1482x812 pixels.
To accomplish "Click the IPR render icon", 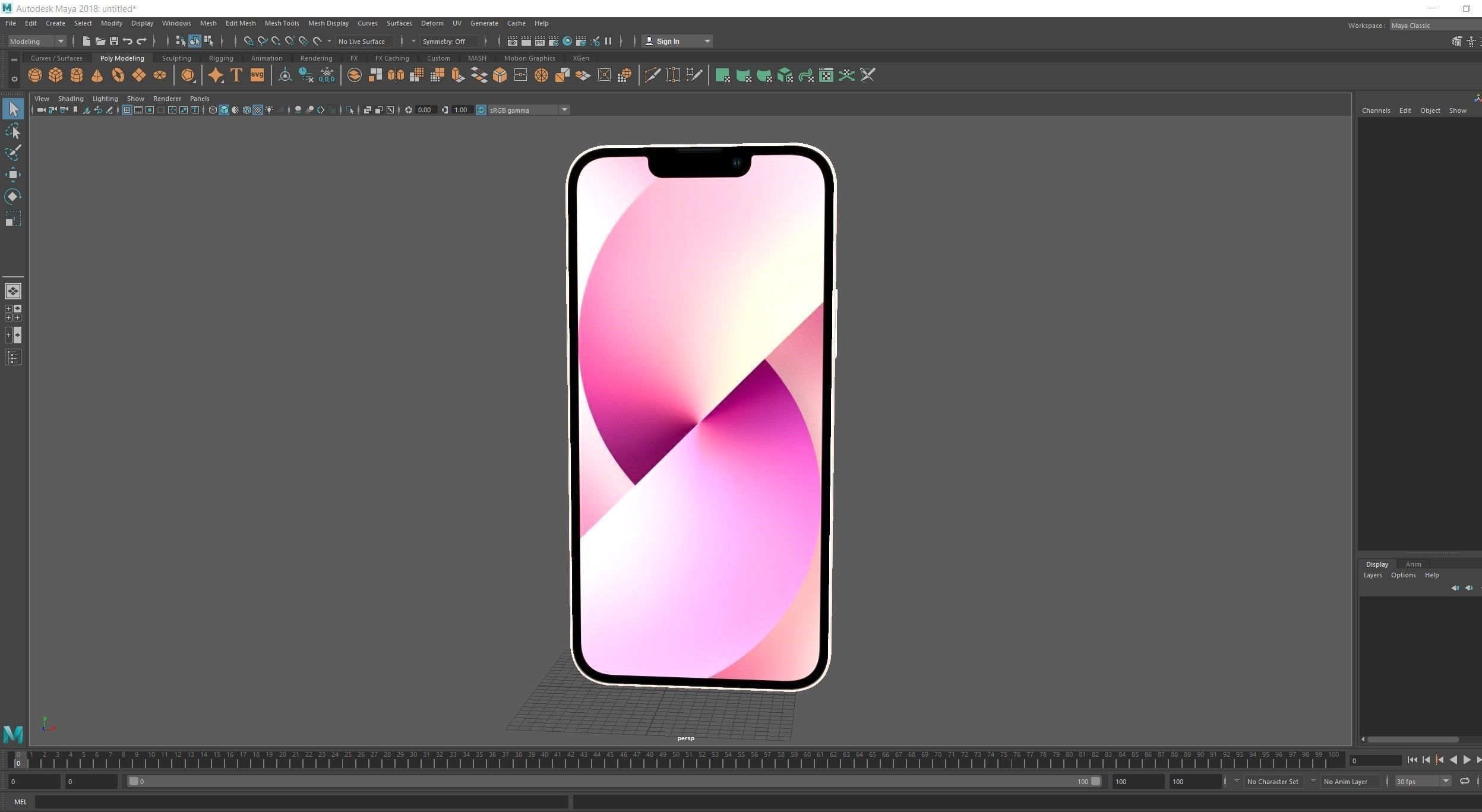I will point(539,41).
